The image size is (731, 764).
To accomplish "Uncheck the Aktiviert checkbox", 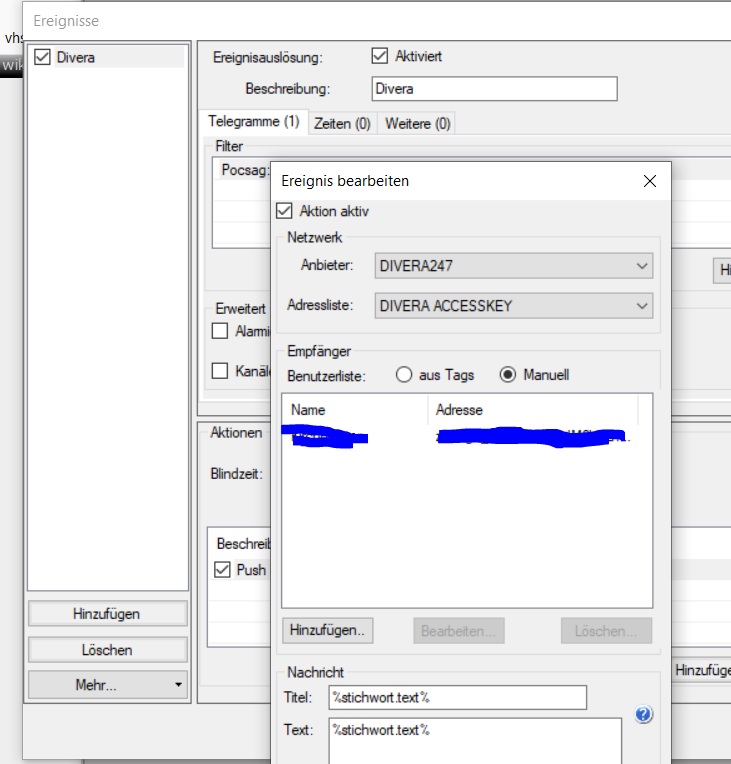I will tap(379, 57).
